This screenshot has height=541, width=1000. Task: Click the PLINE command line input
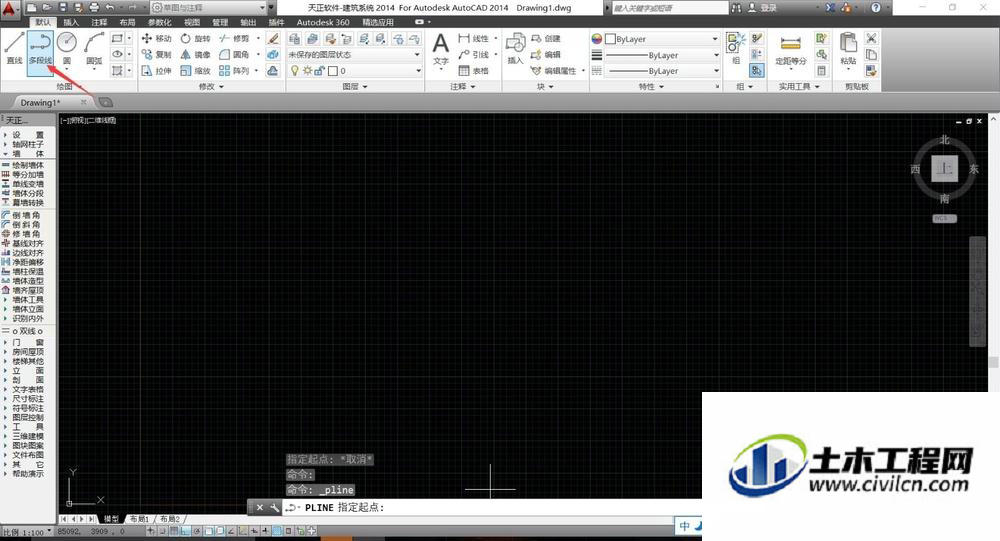(x=491, y=508)
